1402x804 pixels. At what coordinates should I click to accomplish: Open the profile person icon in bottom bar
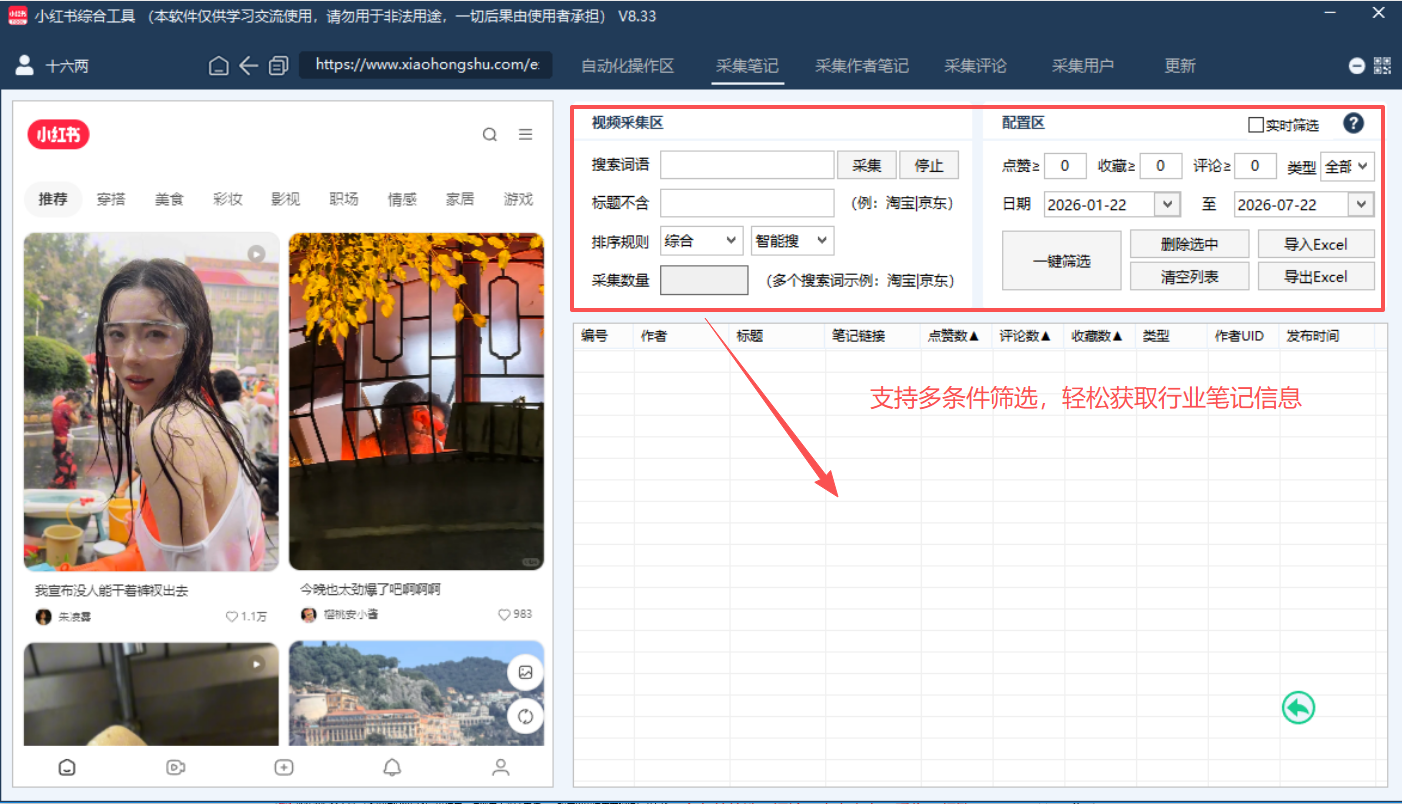[x=501, y=767]
